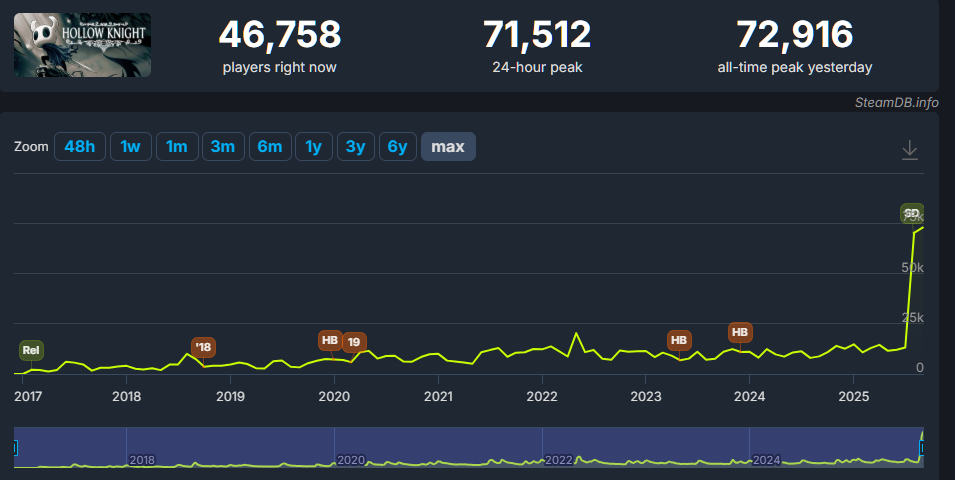Click the 72,916 all-time peak value
This screenshot has width=955, height=480.
coord(795,35)
